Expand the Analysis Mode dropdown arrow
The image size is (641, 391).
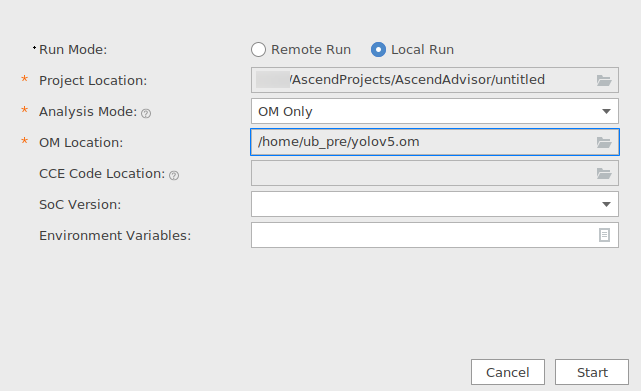(x=606, y=111)
